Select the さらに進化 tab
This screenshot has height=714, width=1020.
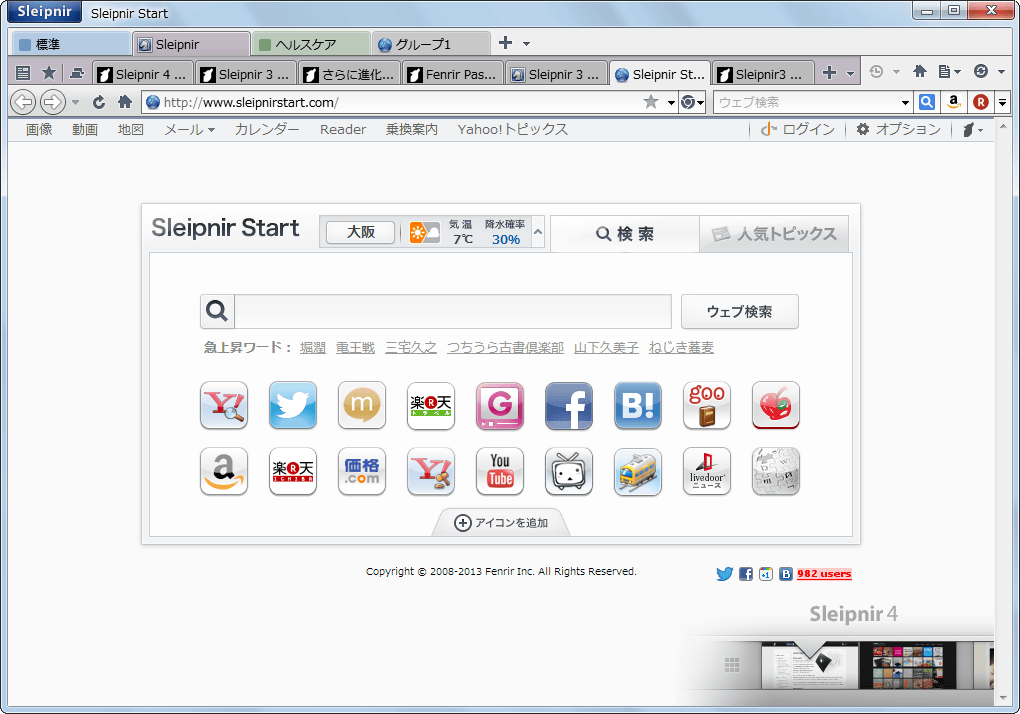pos(349,74)
